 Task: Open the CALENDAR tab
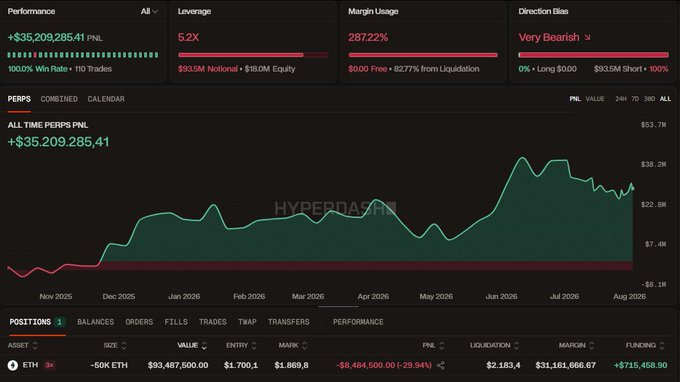click(106, 99)
